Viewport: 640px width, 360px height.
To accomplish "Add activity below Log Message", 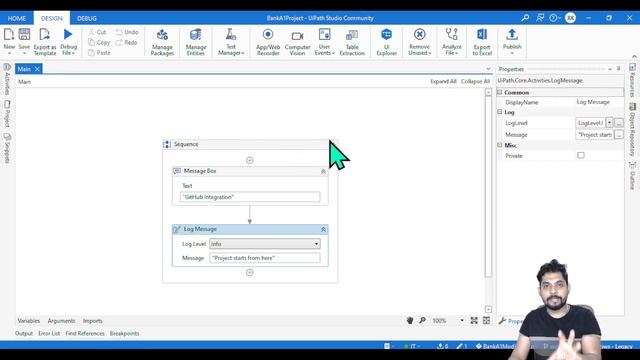I will tap(250, 272).
